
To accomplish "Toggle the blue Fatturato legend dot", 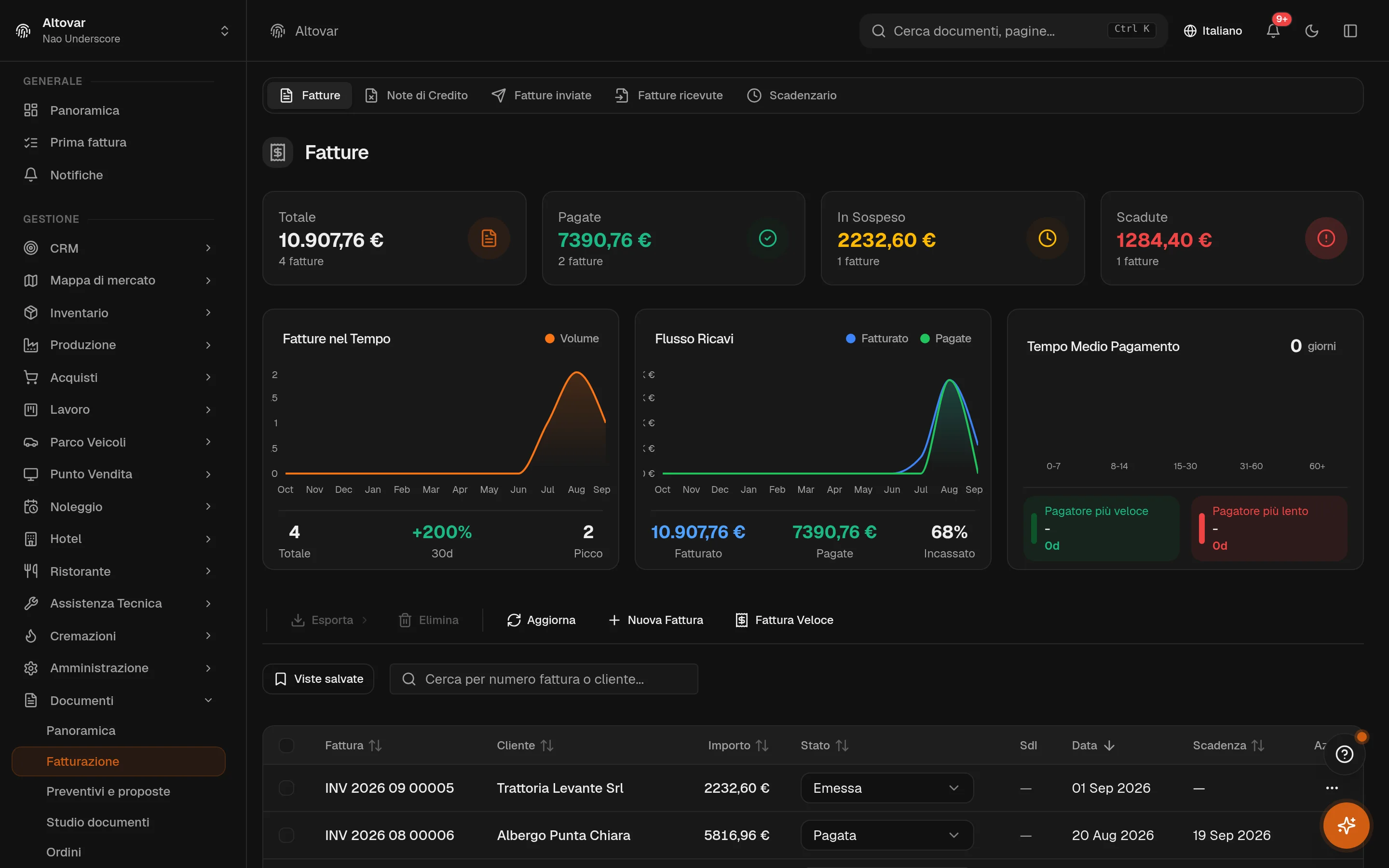I will tap(851, 339).
